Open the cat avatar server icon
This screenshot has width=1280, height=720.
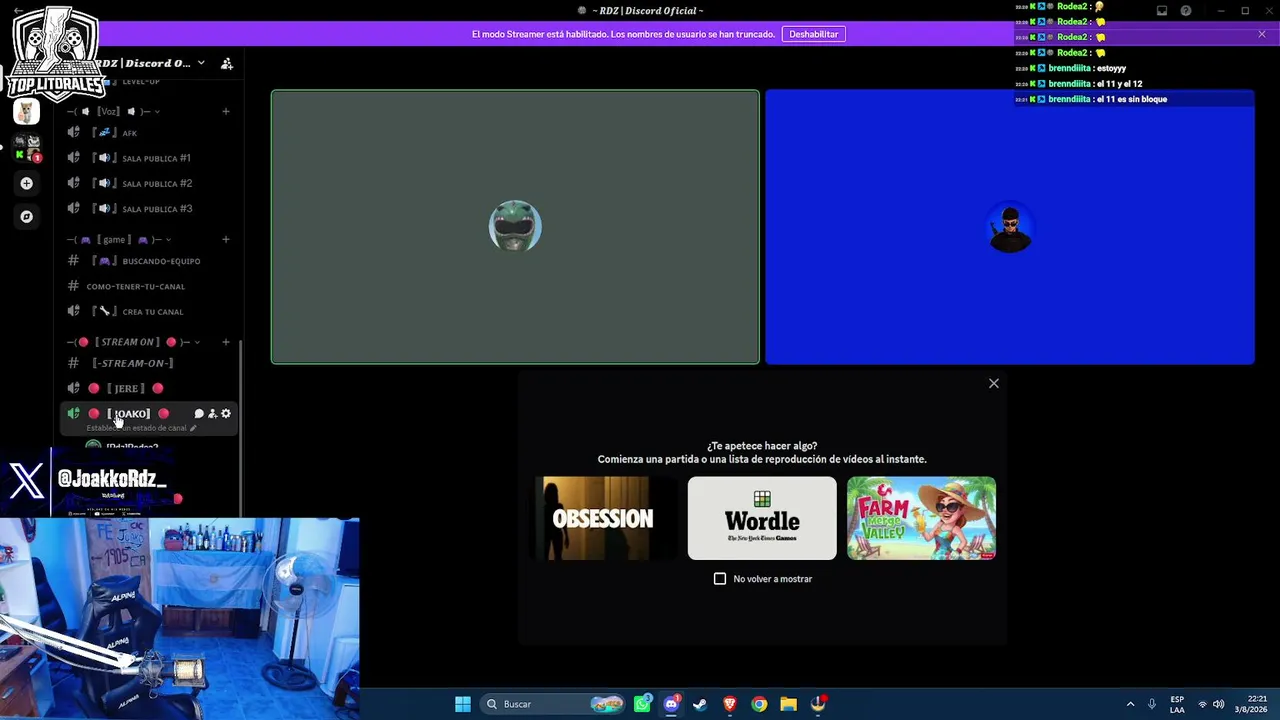(26, 111)
